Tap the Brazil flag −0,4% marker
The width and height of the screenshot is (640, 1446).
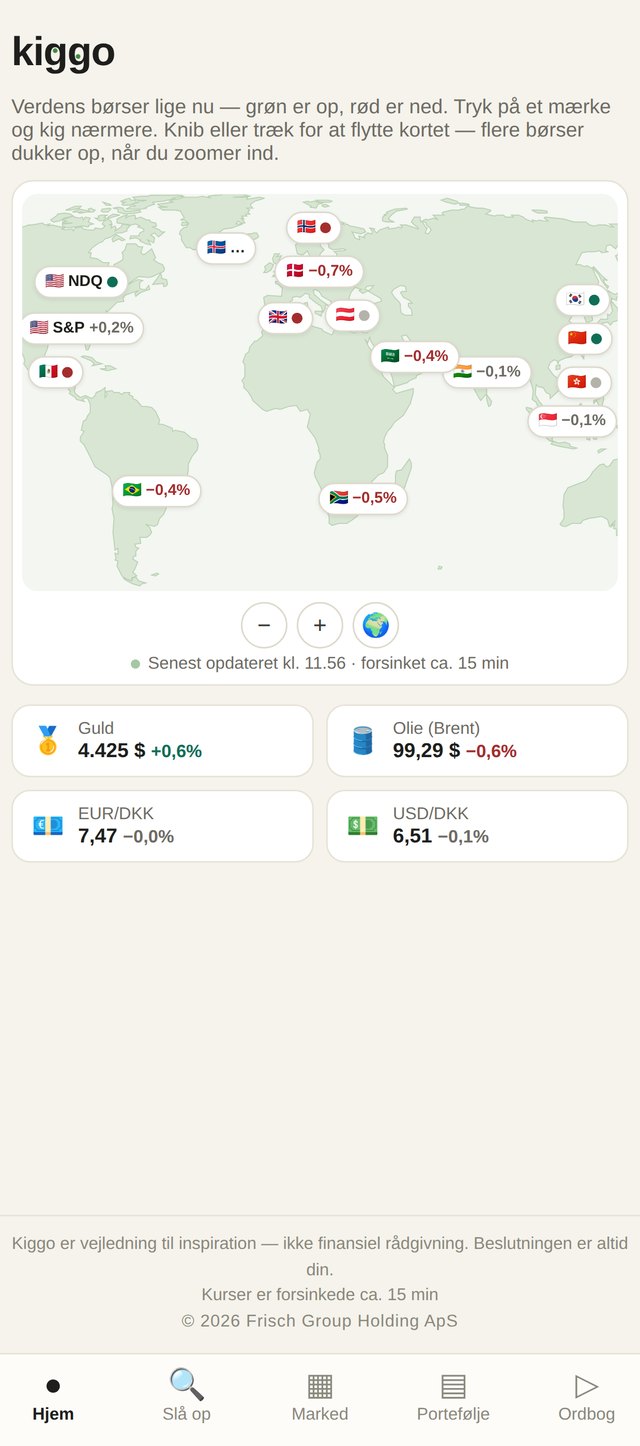click(x=157, y=490)
